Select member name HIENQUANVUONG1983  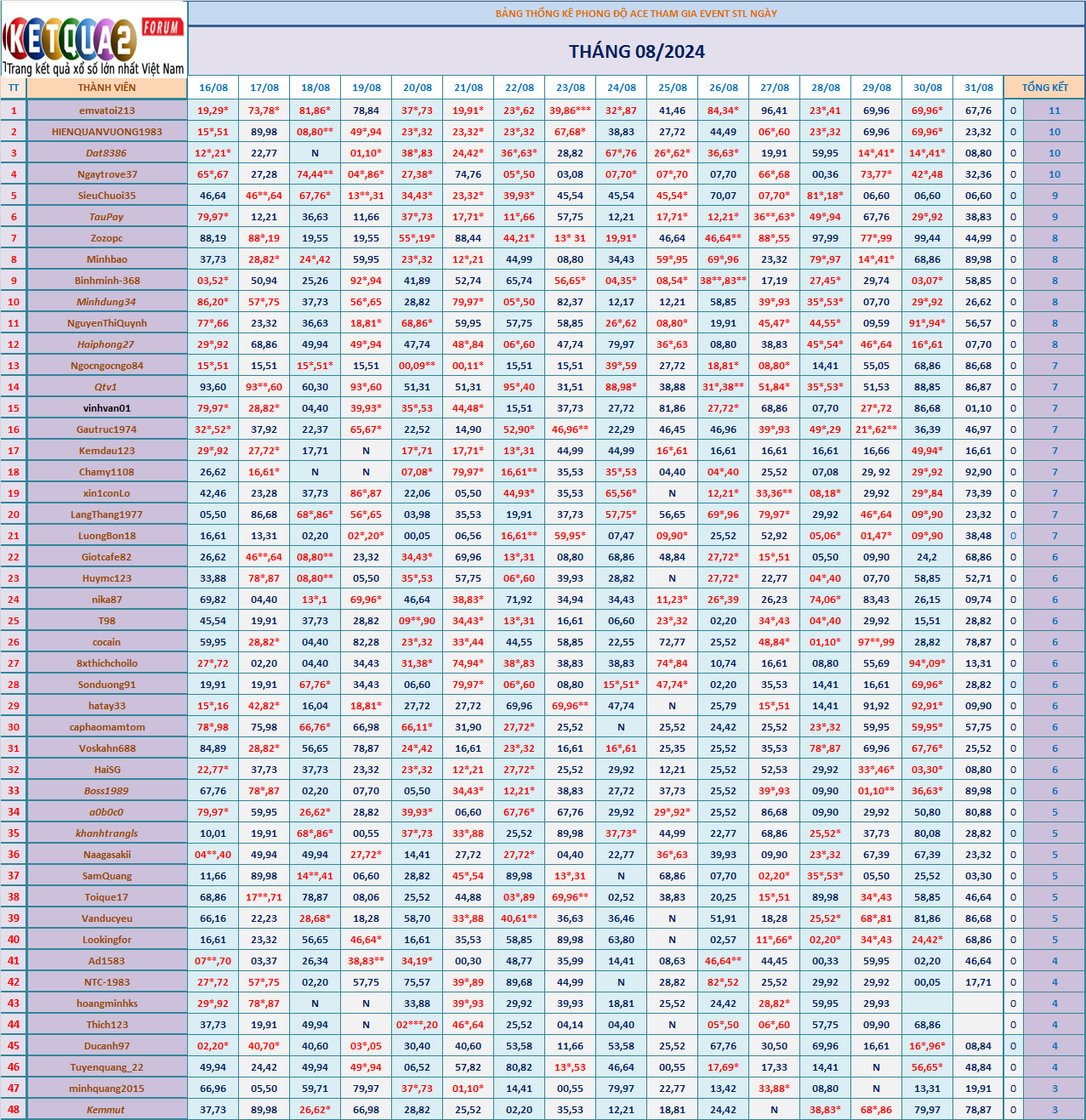pos(107,132)
